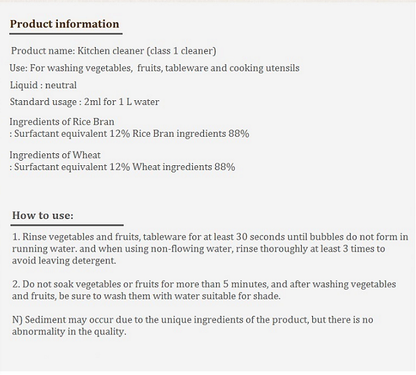Click the Liquid neutral text
The height and width of the screenshot is (375, 416).
43,85
